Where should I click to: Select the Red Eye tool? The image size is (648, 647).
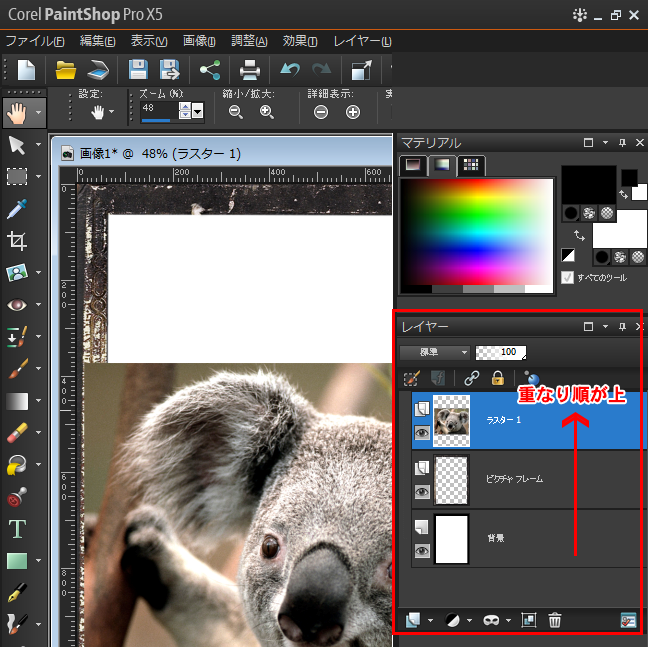coord(17,305)
